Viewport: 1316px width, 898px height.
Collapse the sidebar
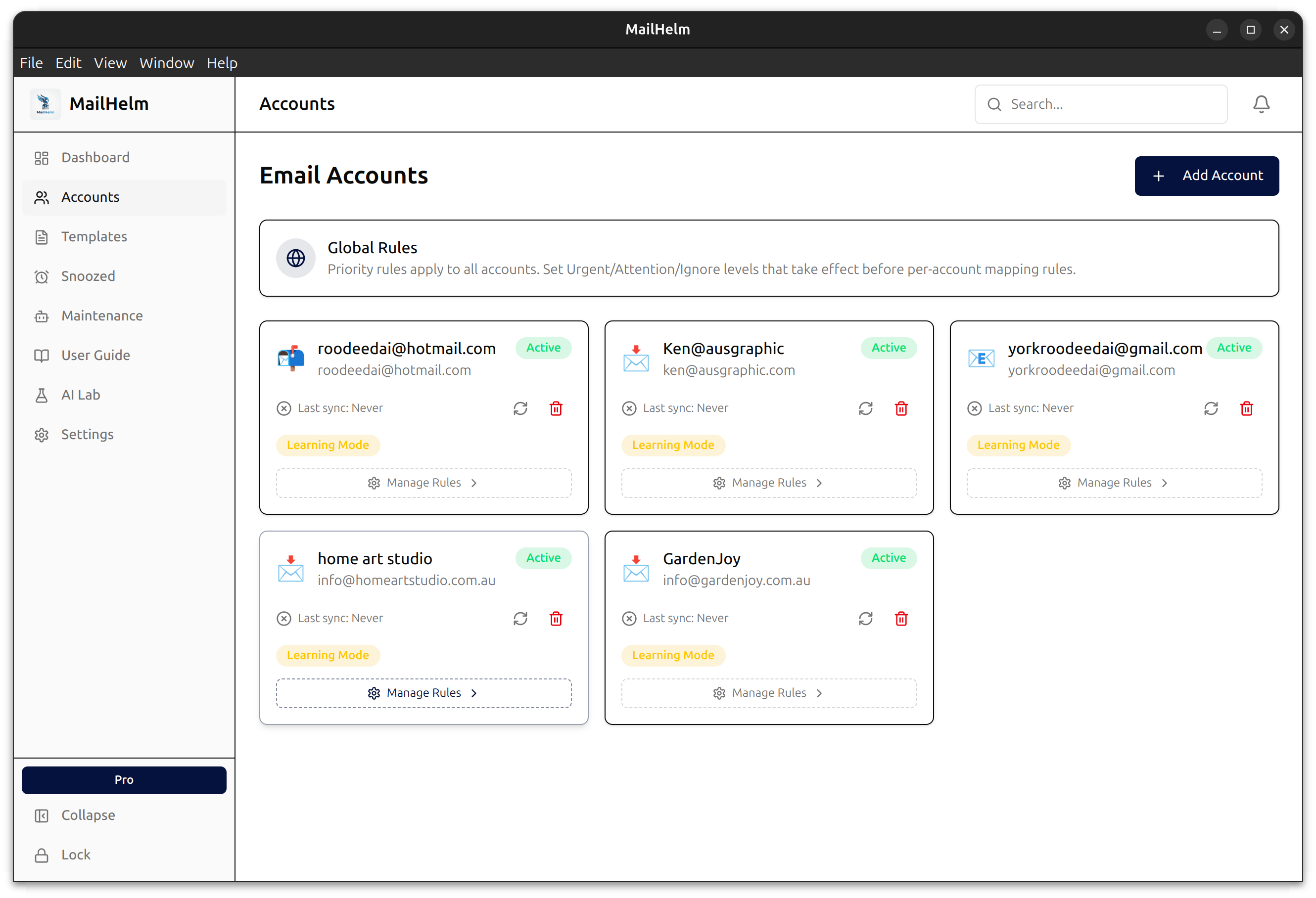87,815
